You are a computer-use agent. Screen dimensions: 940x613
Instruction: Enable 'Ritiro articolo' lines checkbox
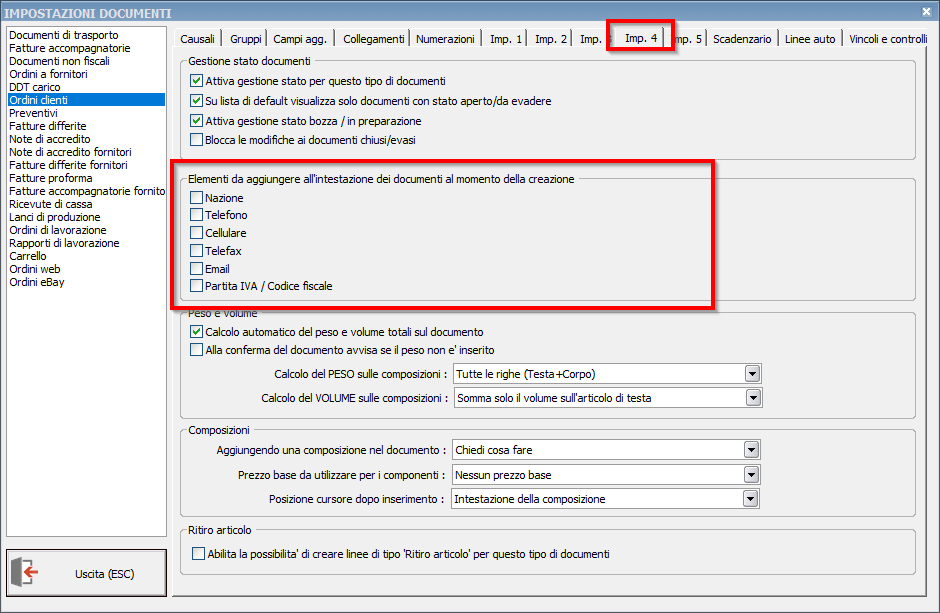[198, 554]
